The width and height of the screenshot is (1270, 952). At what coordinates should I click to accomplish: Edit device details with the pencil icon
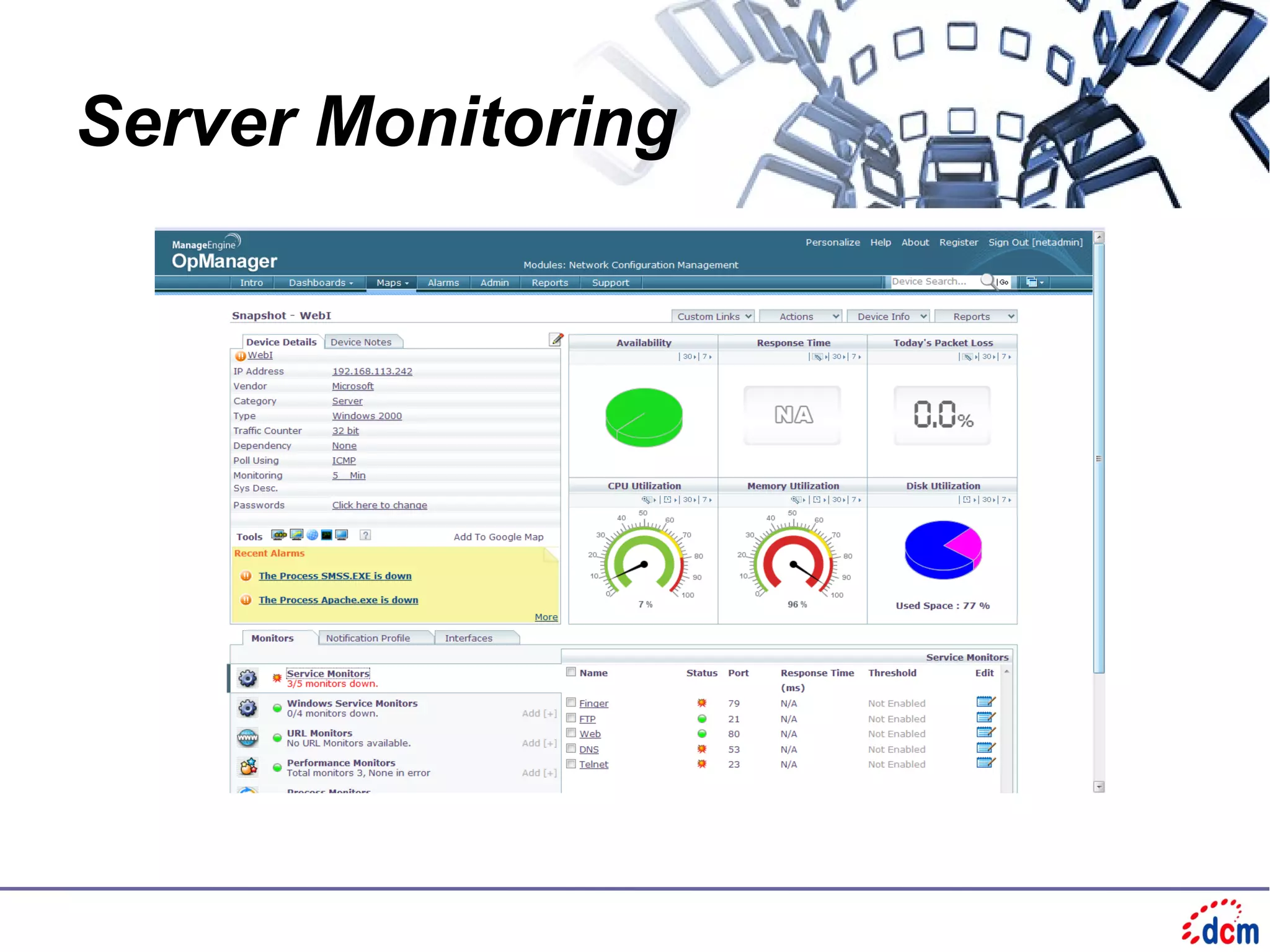point(556,339)
